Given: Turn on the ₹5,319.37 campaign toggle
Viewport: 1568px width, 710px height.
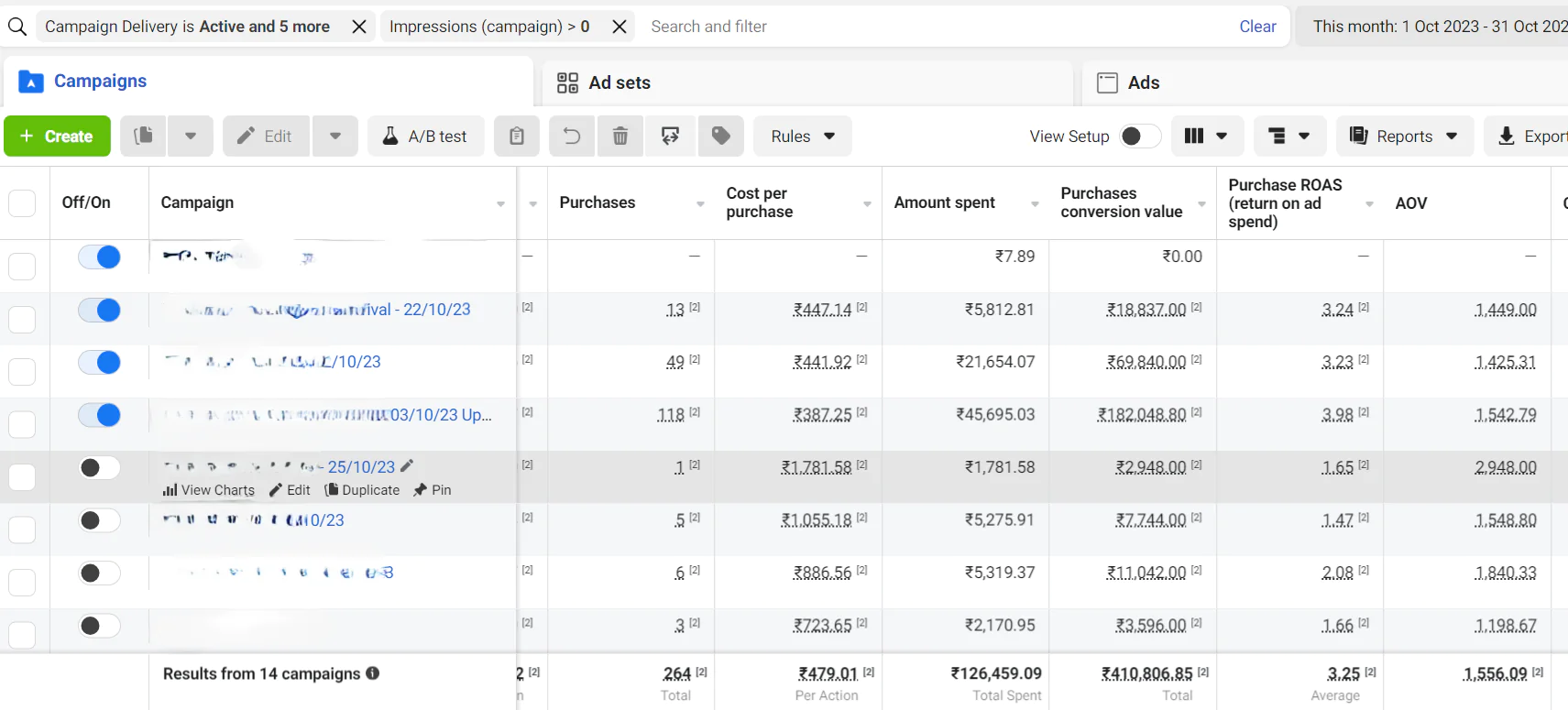Looking at the screenshot, I should (x=99, y=573).
